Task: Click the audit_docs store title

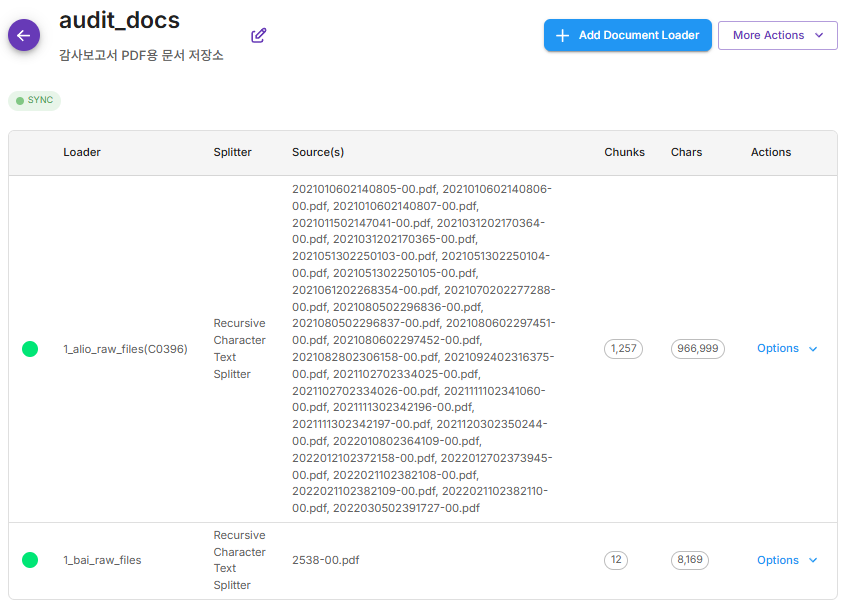Action: pyautogui.click(x=119, y=19)
